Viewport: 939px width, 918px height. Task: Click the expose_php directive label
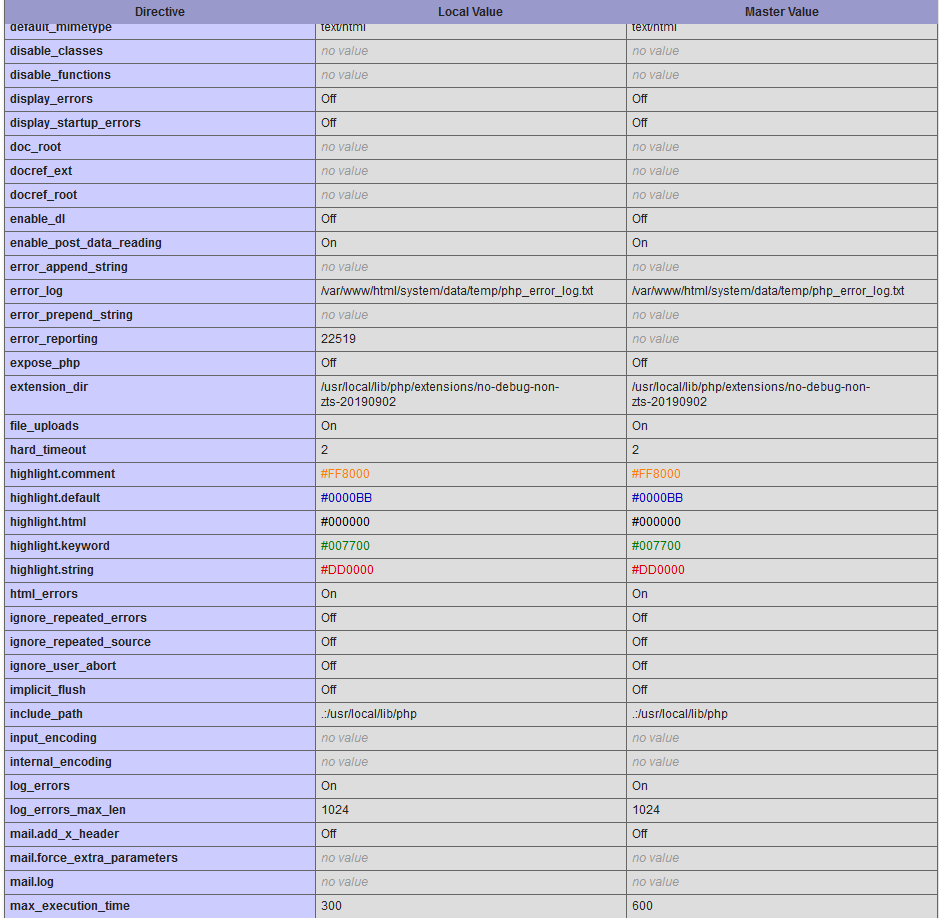[x=45, y=363]
